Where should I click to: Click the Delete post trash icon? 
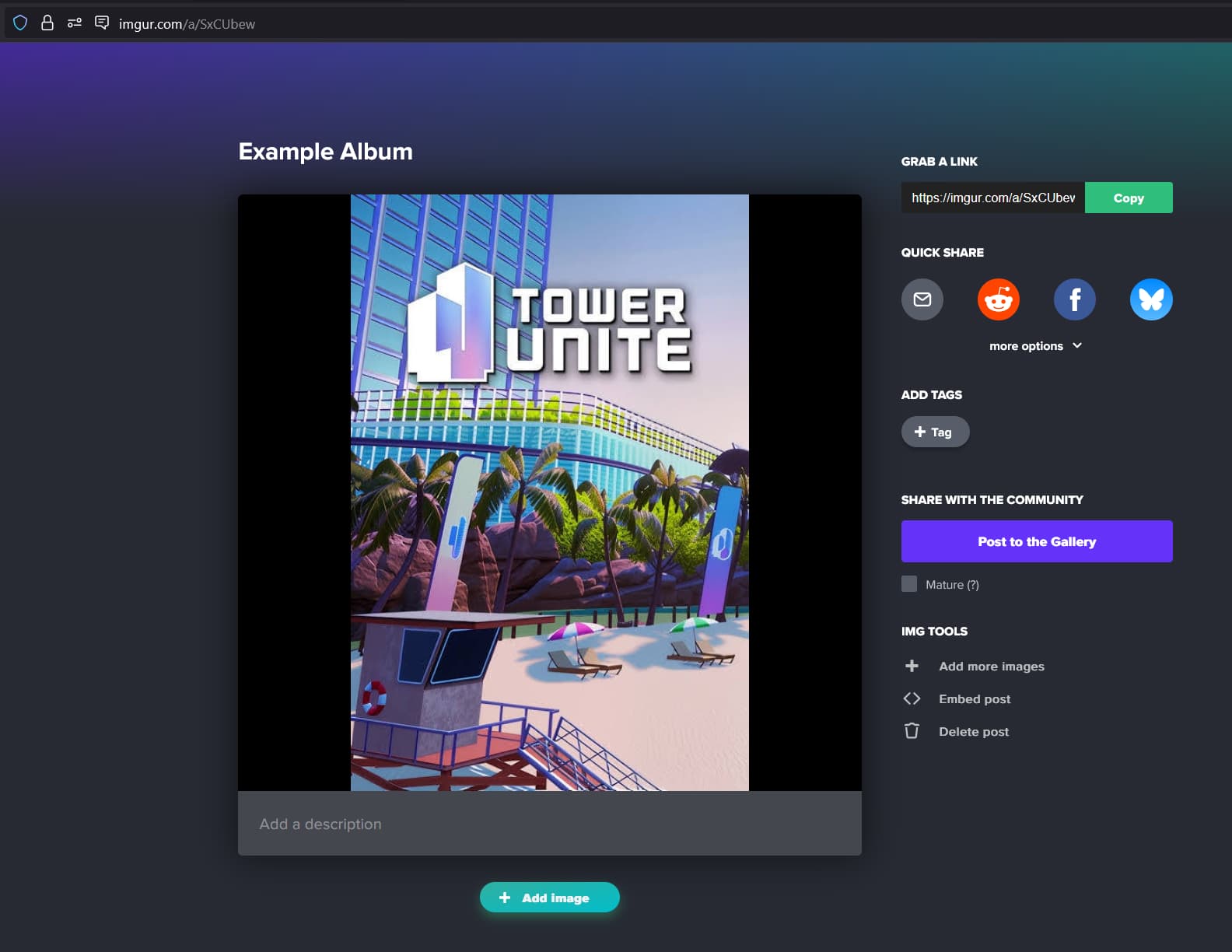[912, 731]
